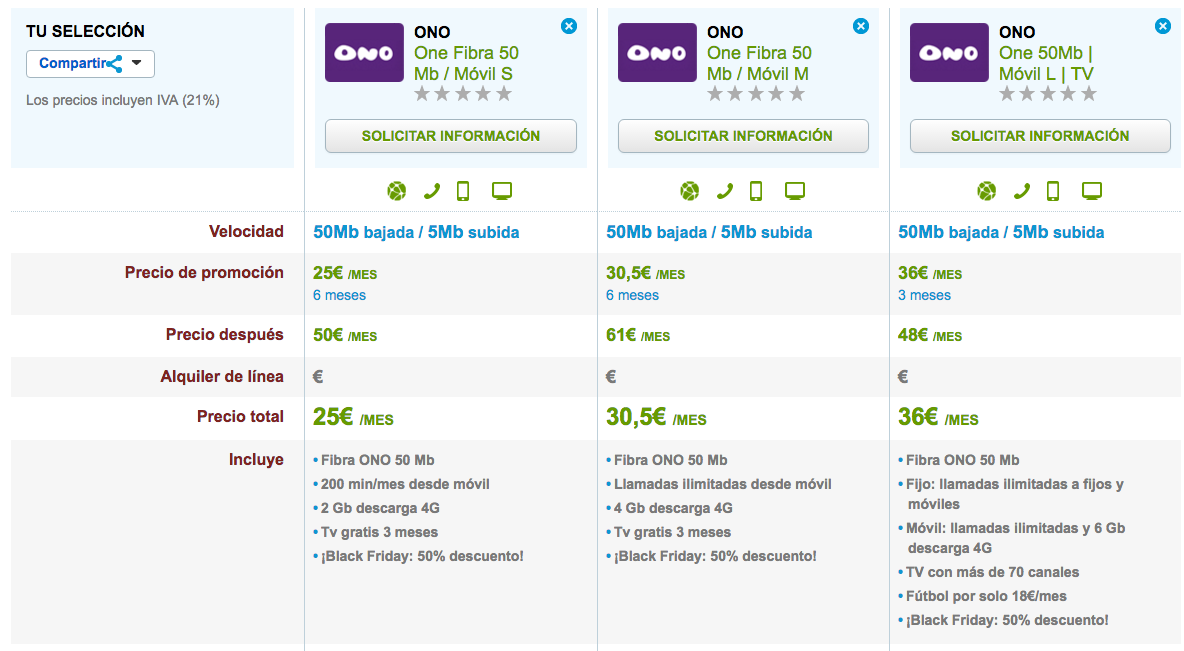Click '6 meses' under the 25€ promotion
This screenshot has width=1184, height=651.
(339, 295)
